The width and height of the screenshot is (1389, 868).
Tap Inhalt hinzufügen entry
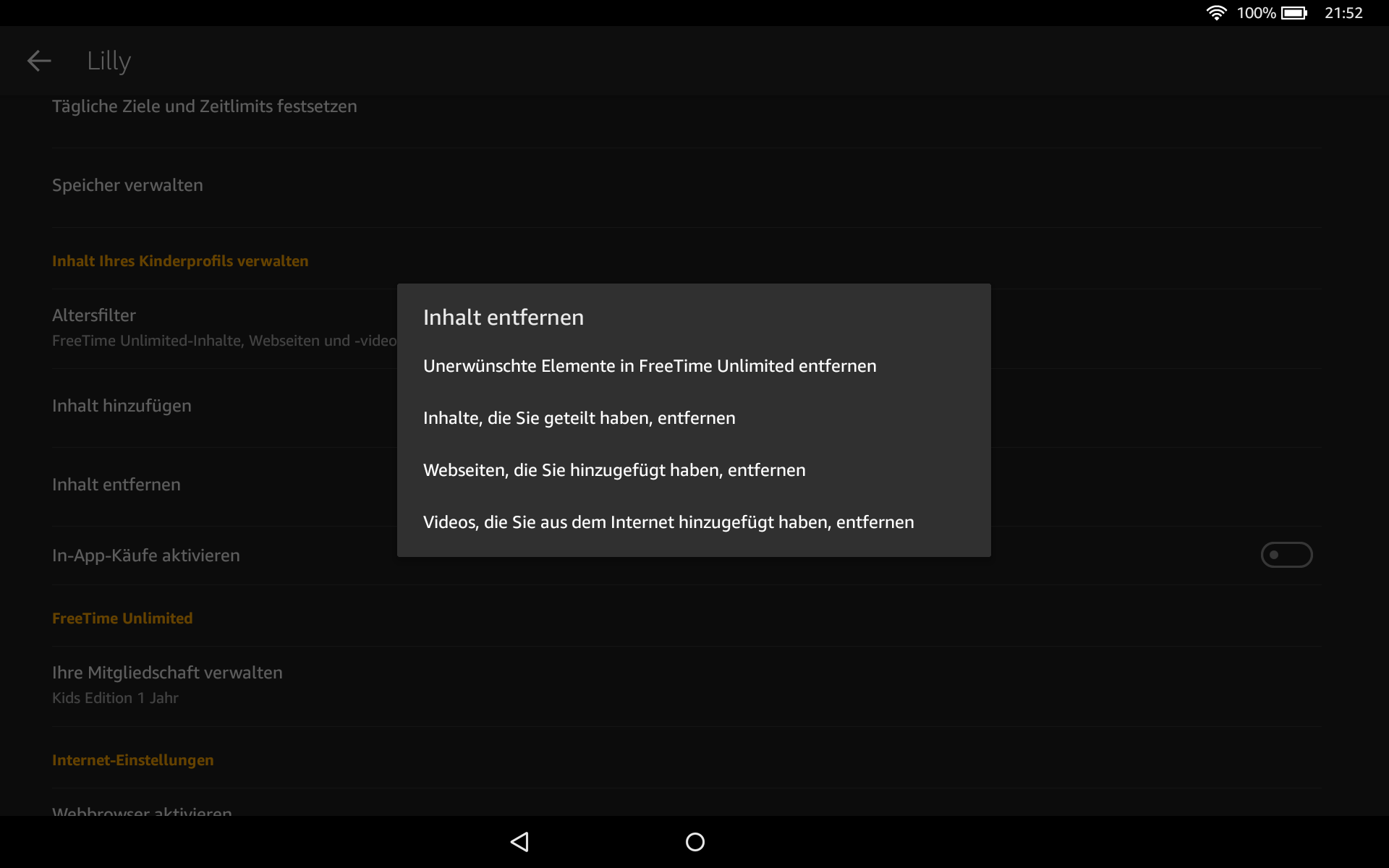click(122, 406)
